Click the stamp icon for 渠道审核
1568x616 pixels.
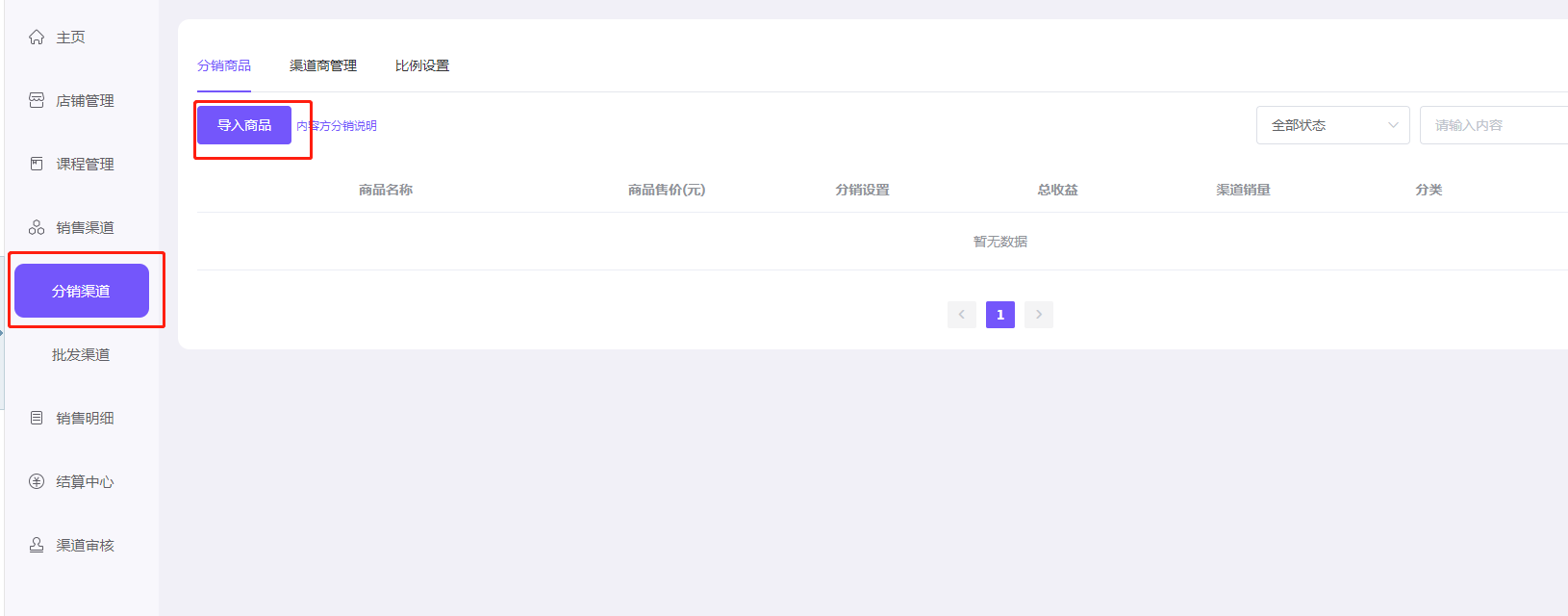[37, 546]
